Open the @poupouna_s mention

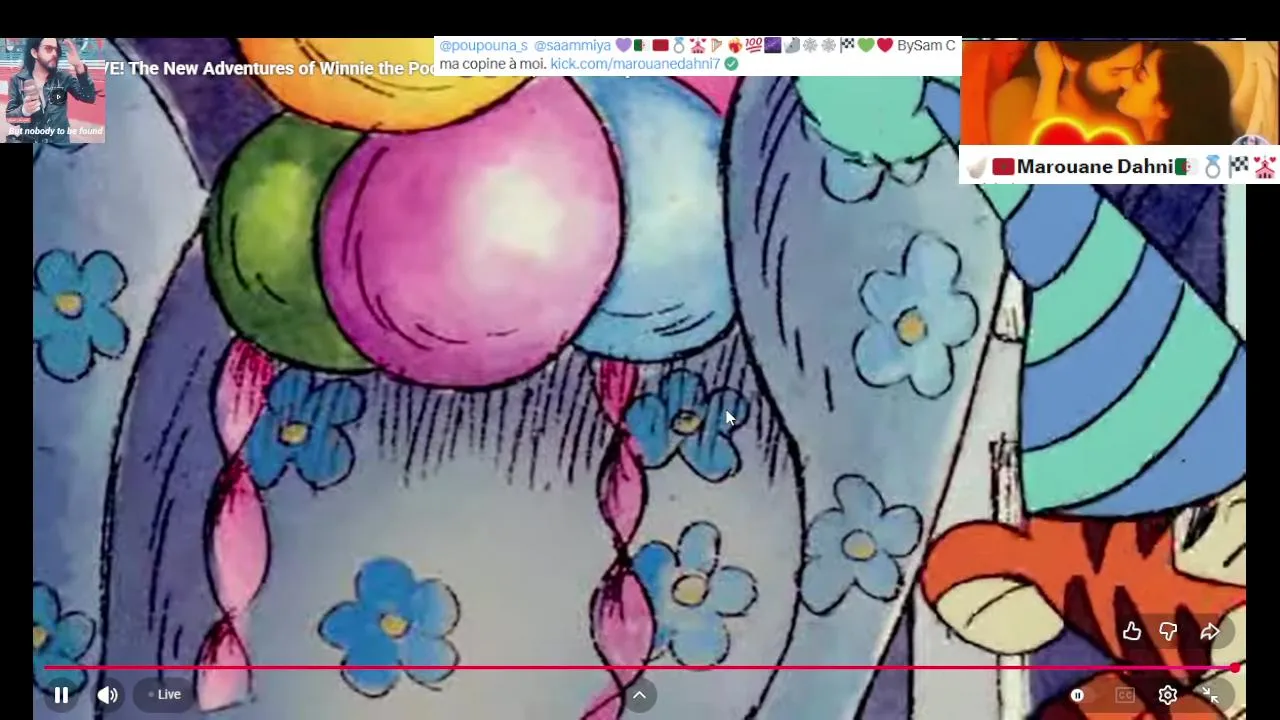pyautogui.click(x=483, y=45)
